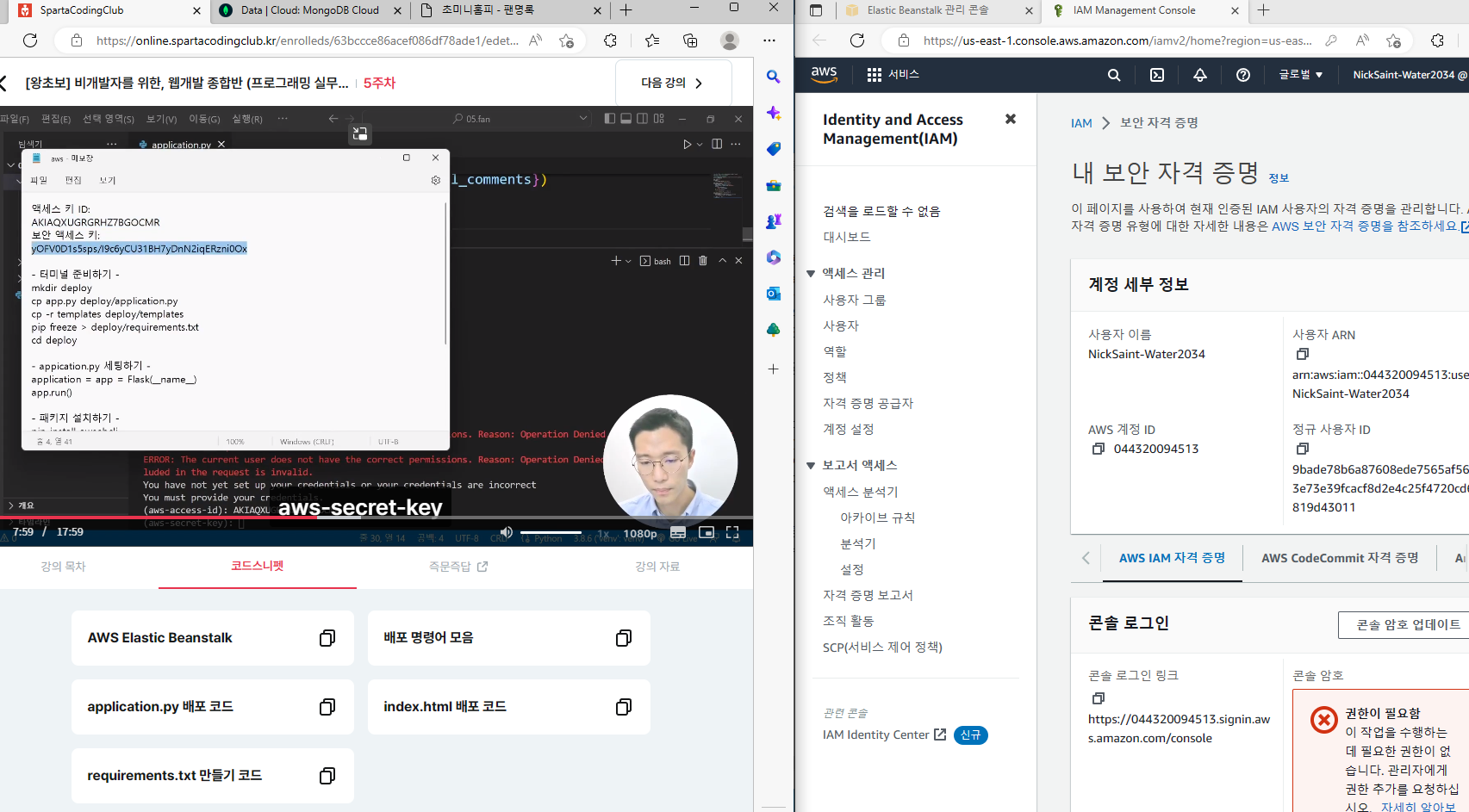Open 즉문즉답 tab

pyautogui.click(x=458, y=567)
